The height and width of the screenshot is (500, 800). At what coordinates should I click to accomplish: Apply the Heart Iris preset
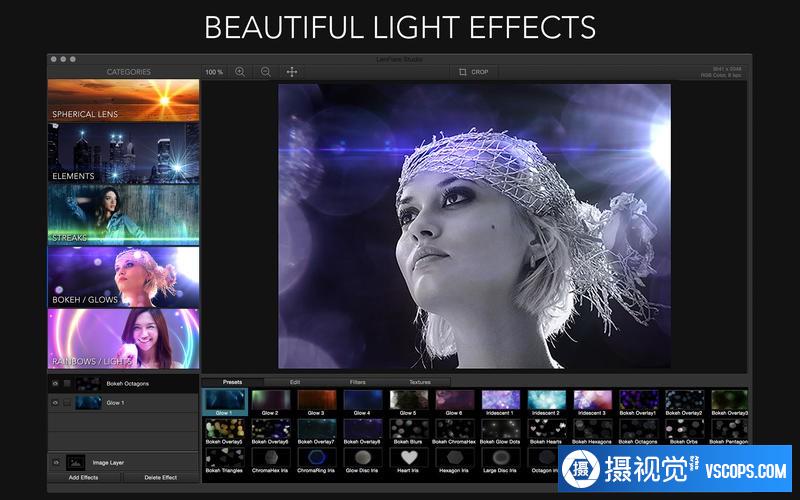click(408, 460)
